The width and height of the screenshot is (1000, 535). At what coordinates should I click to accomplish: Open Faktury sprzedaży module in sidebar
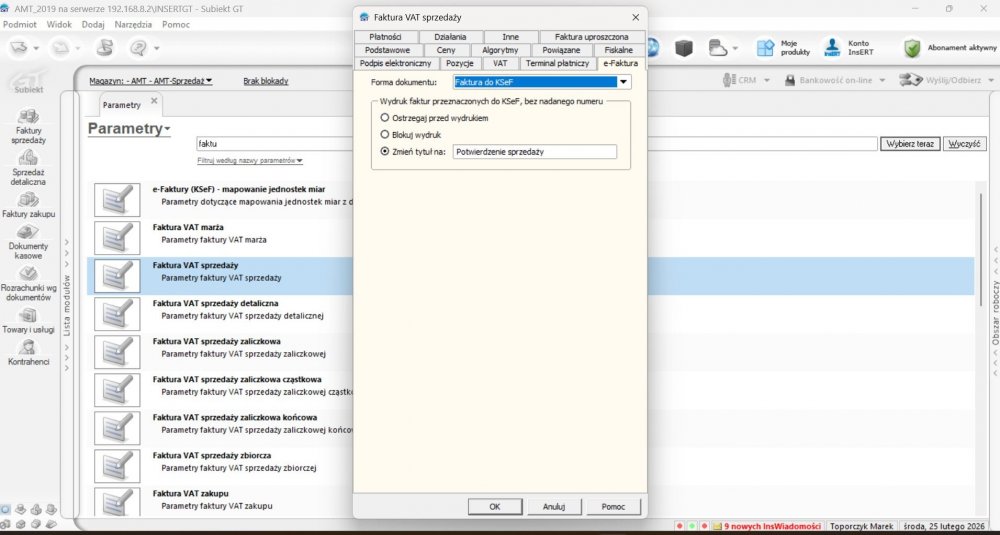[x=28, y=126]
